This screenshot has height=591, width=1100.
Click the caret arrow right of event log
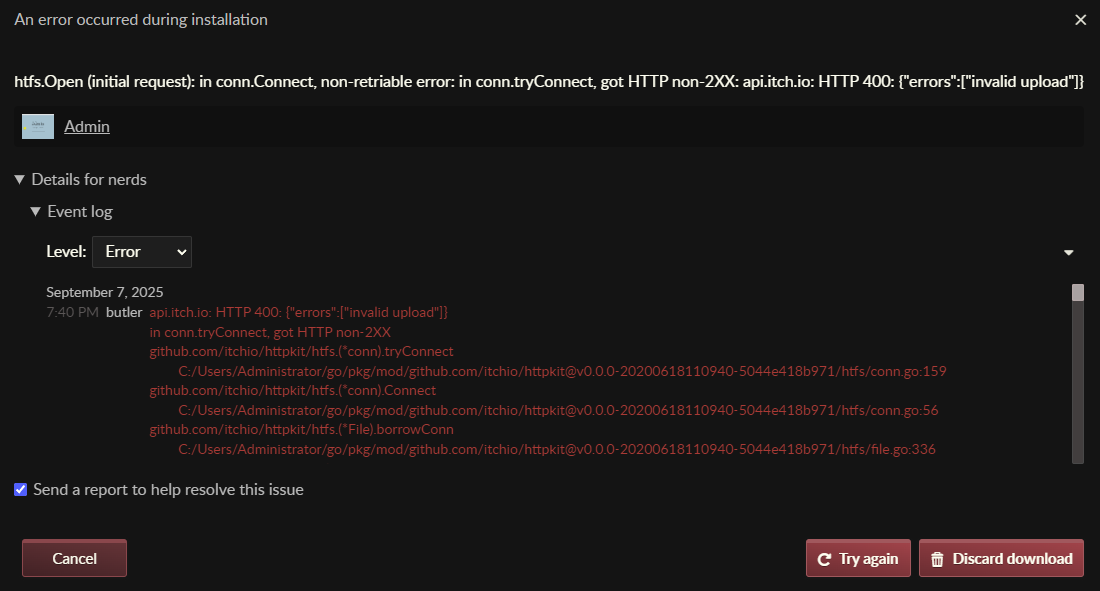click(1068, 253)
